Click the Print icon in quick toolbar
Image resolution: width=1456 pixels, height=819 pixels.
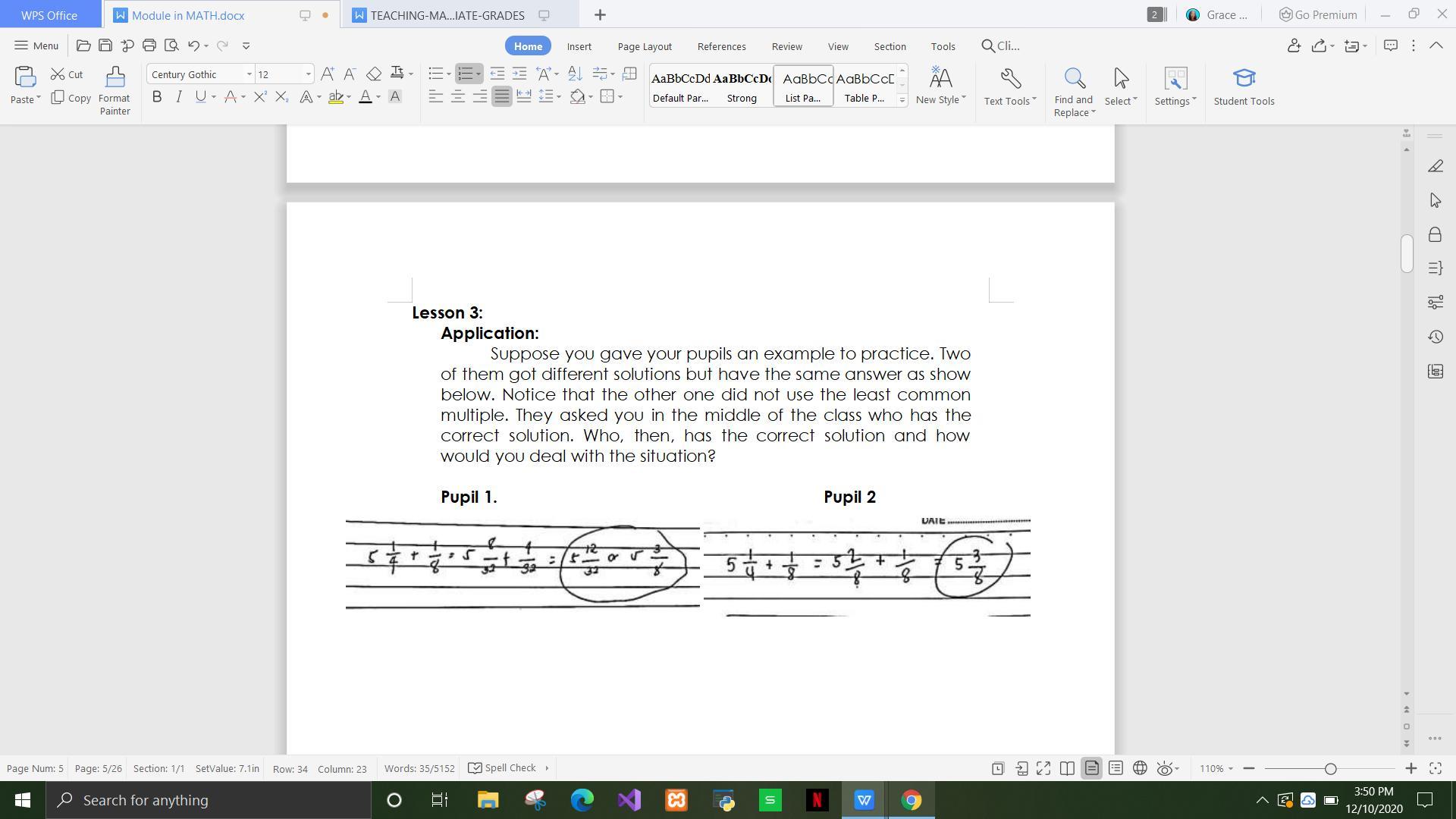(x=149, y=45)
